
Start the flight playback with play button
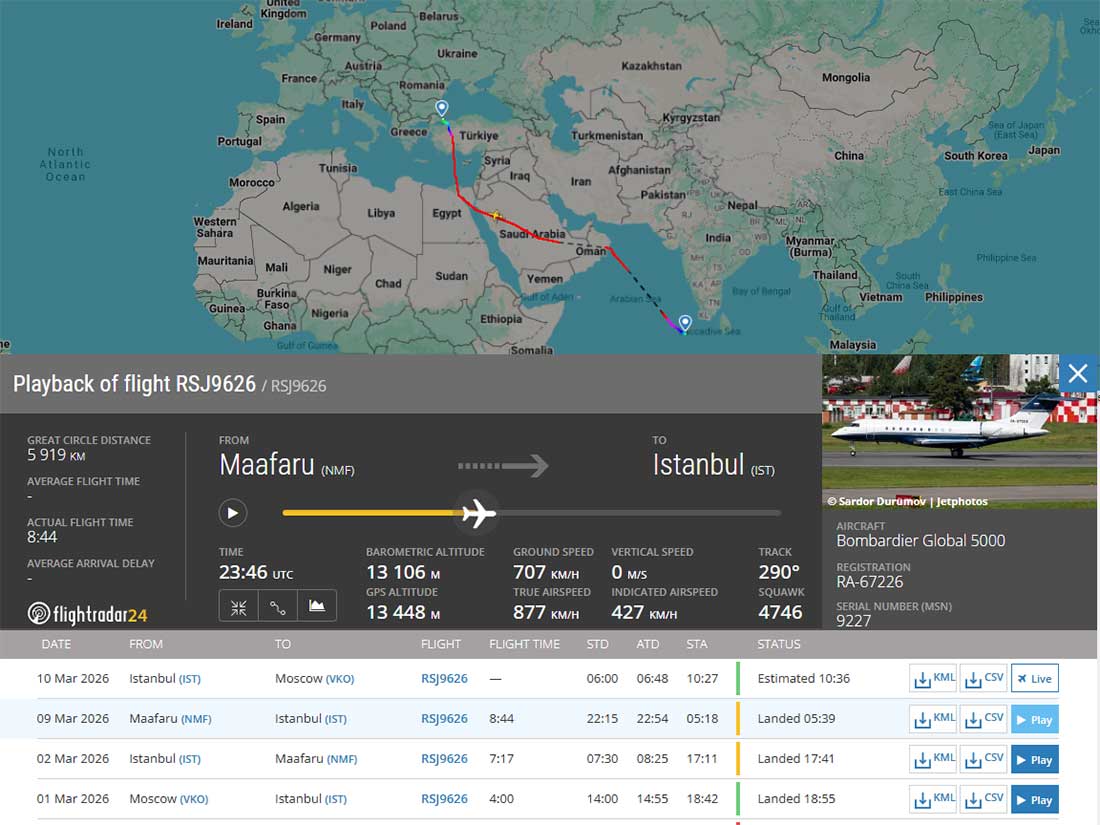(233, 513)
